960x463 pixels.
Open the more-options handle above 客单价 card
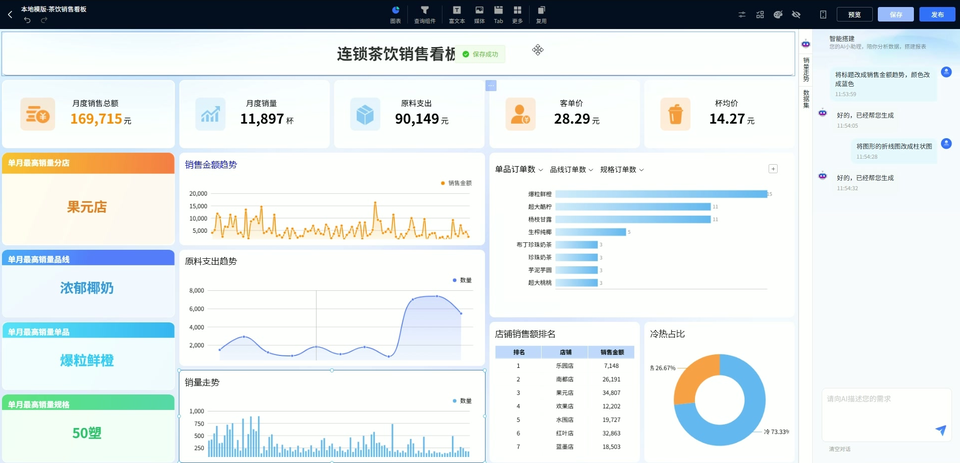(491, 85)
